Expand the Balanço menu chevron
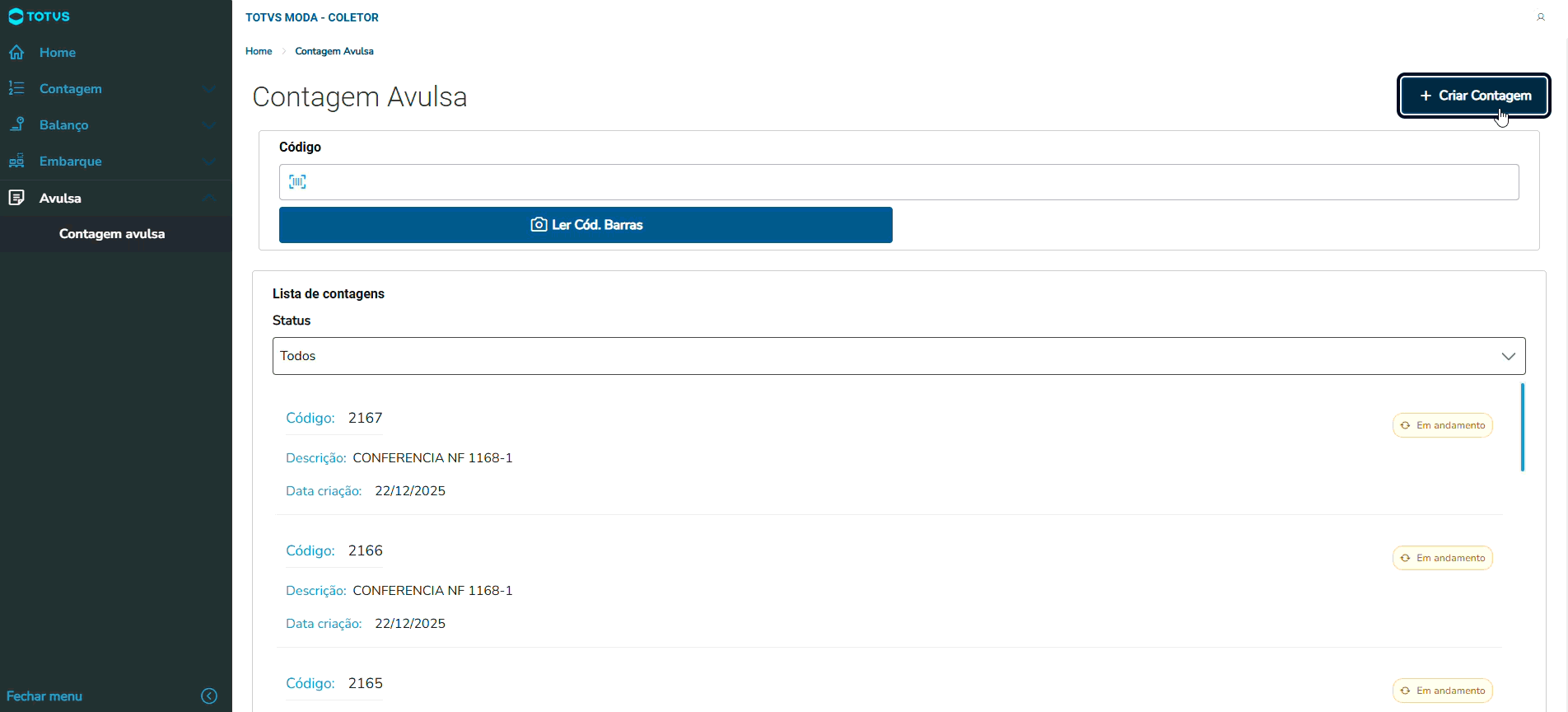 pos(209,125)
